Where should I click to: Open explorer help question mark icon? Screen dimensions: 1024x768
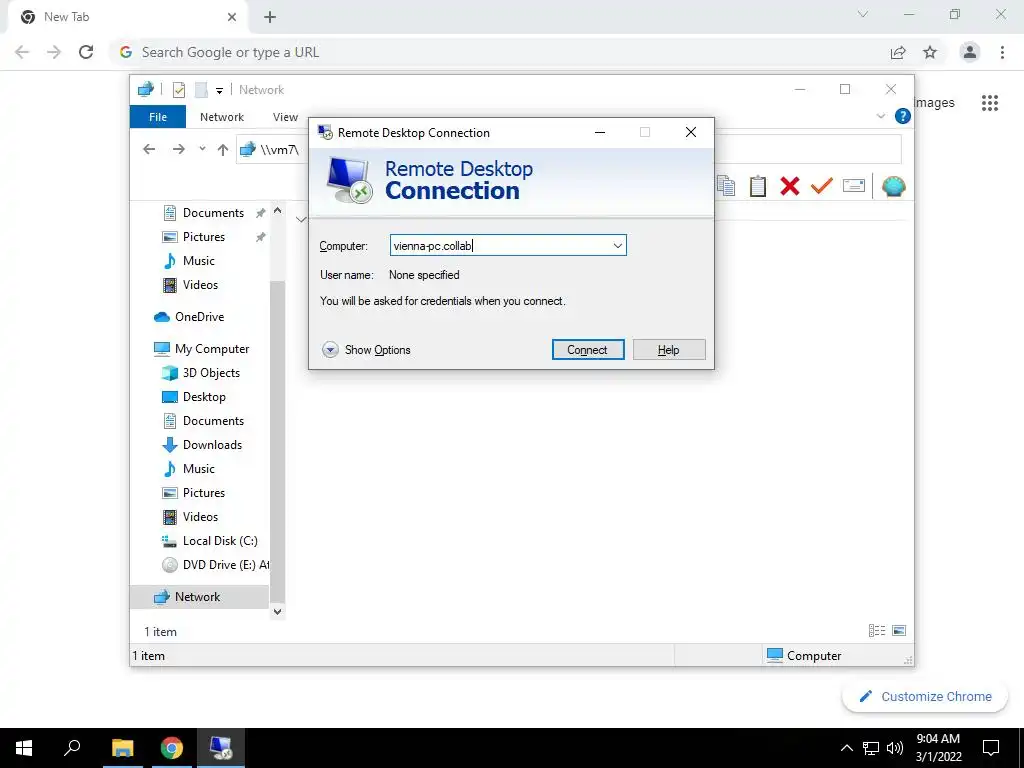pyautogui.click(x=903, y=116)
